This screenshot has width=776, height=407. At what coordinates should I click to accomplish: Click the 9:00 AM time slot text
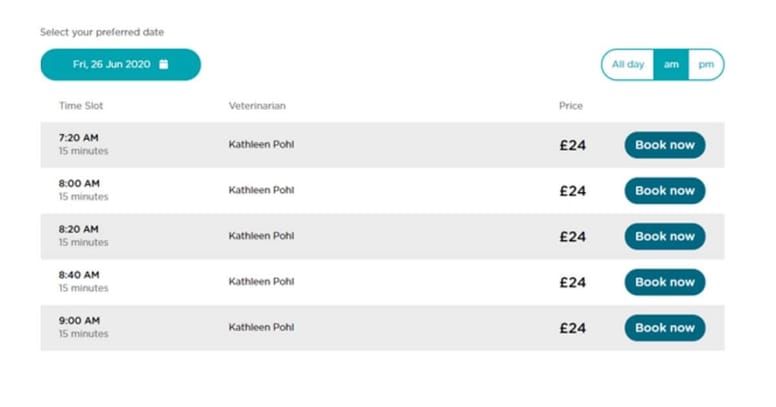click(79, 321)
